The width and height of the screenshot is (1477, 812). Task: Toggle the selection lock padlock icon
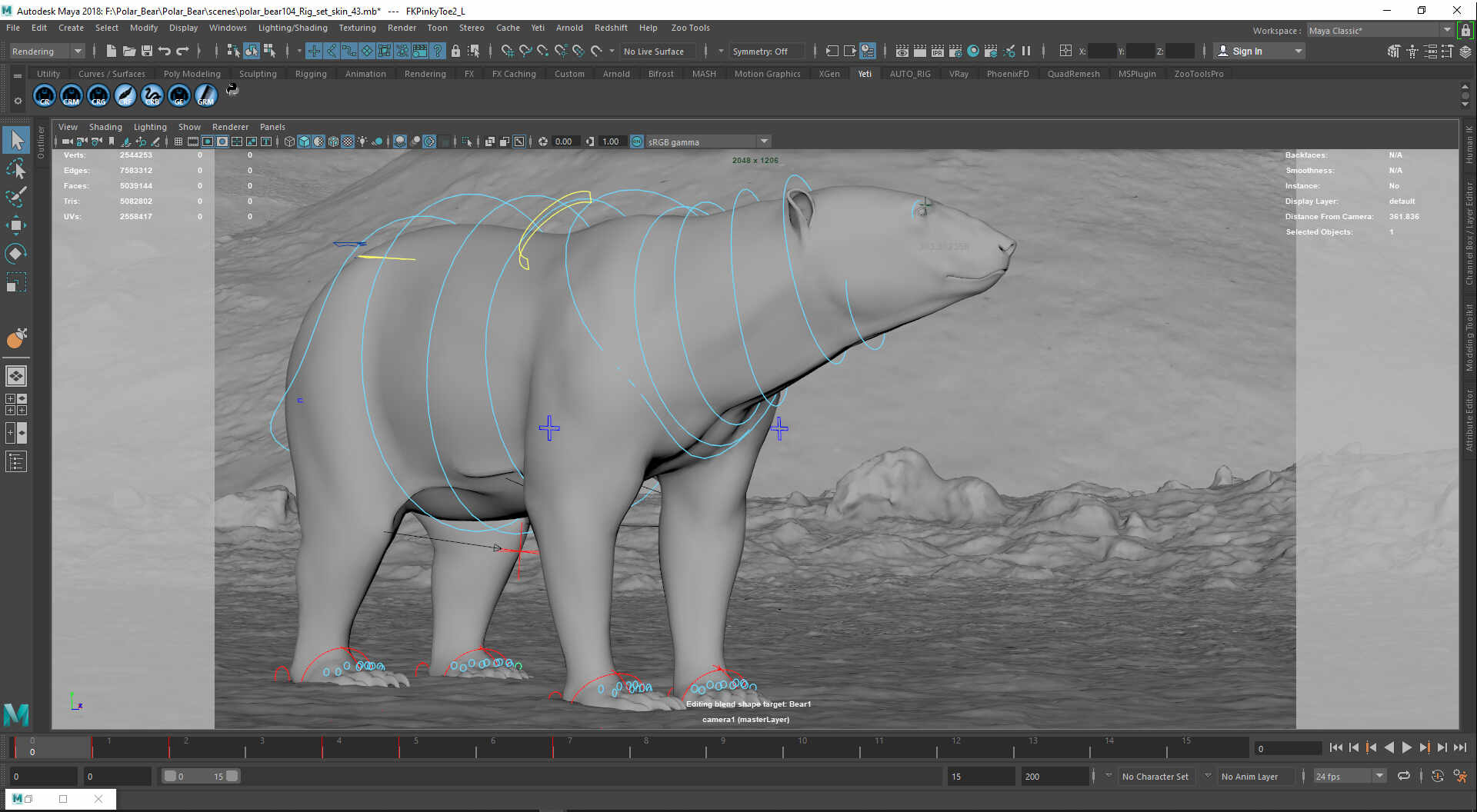455,51
